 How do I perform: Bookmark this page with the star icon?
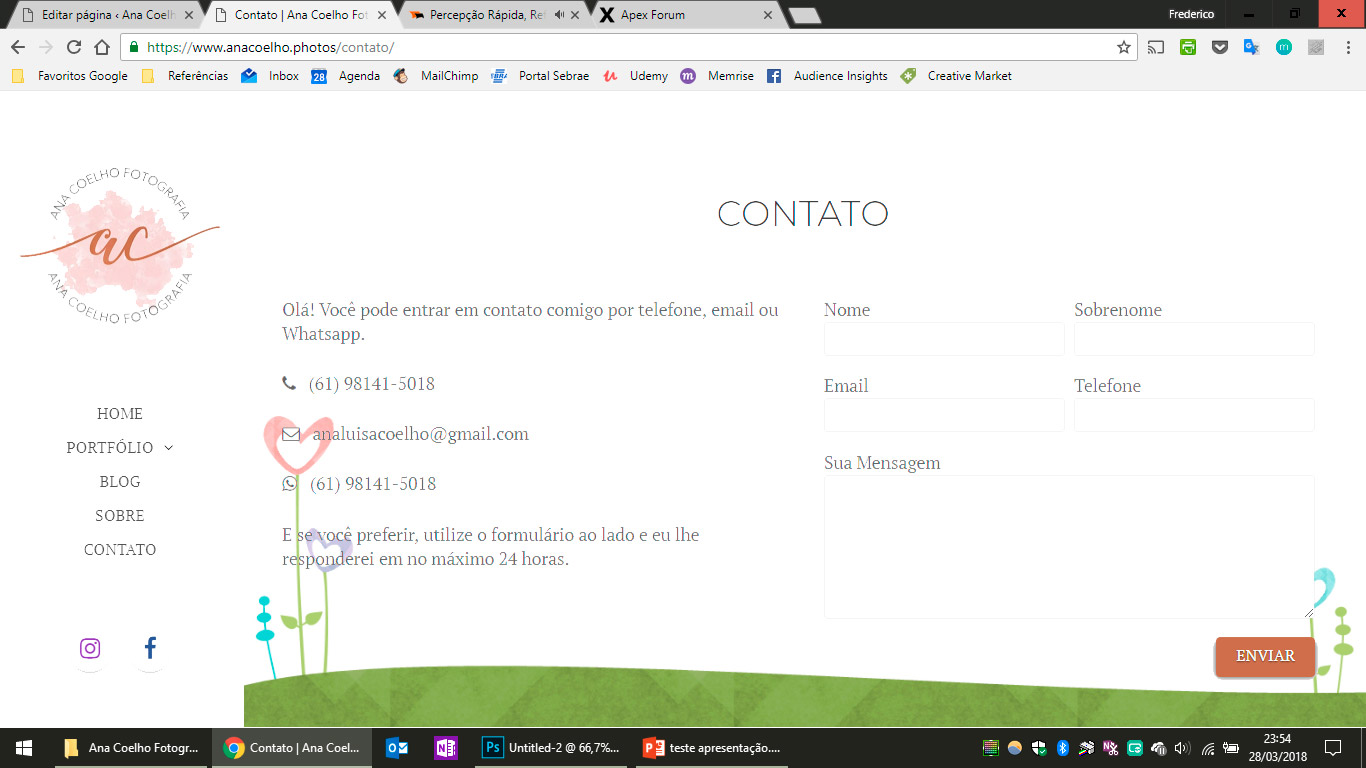pyautogui.click(x=1124, y=47)
